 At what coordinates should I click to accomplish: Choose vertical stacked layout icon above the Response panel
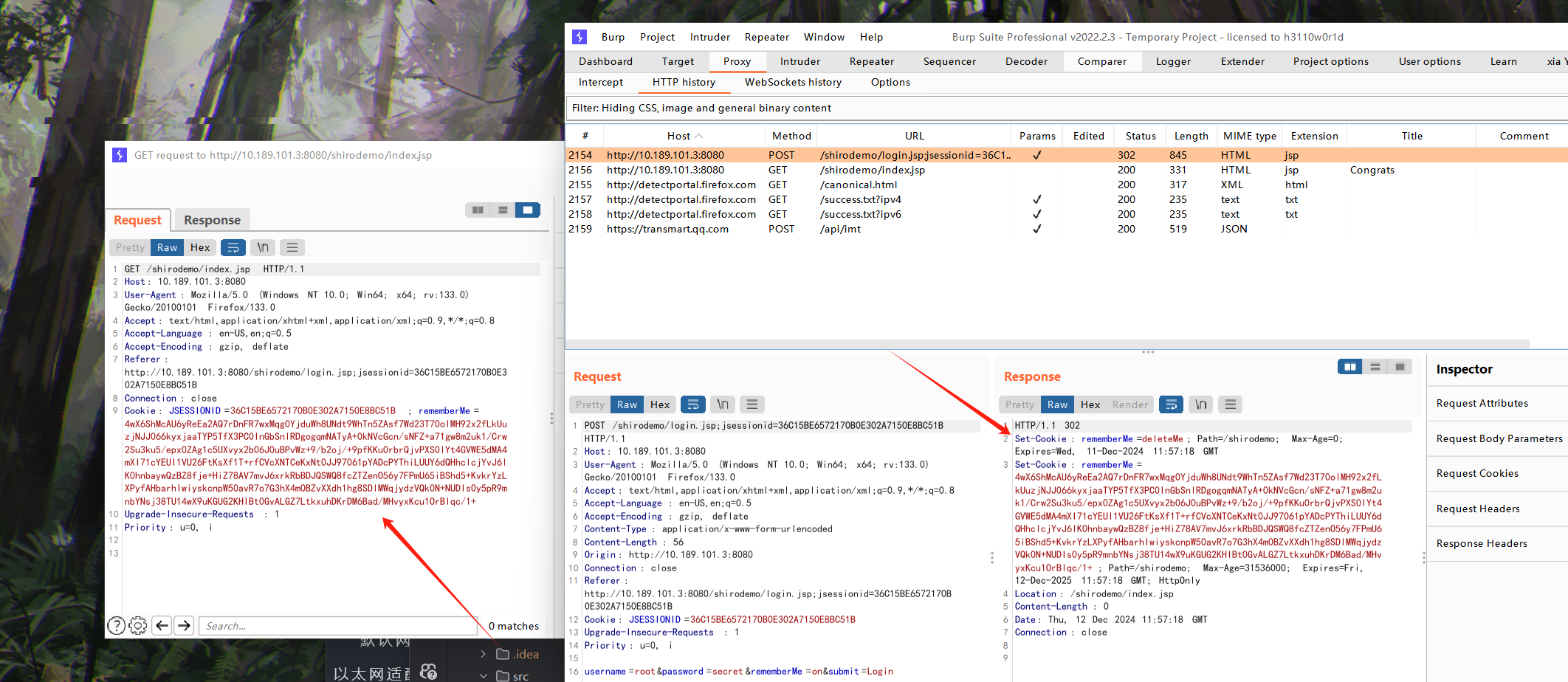[x=1375, y=367]
